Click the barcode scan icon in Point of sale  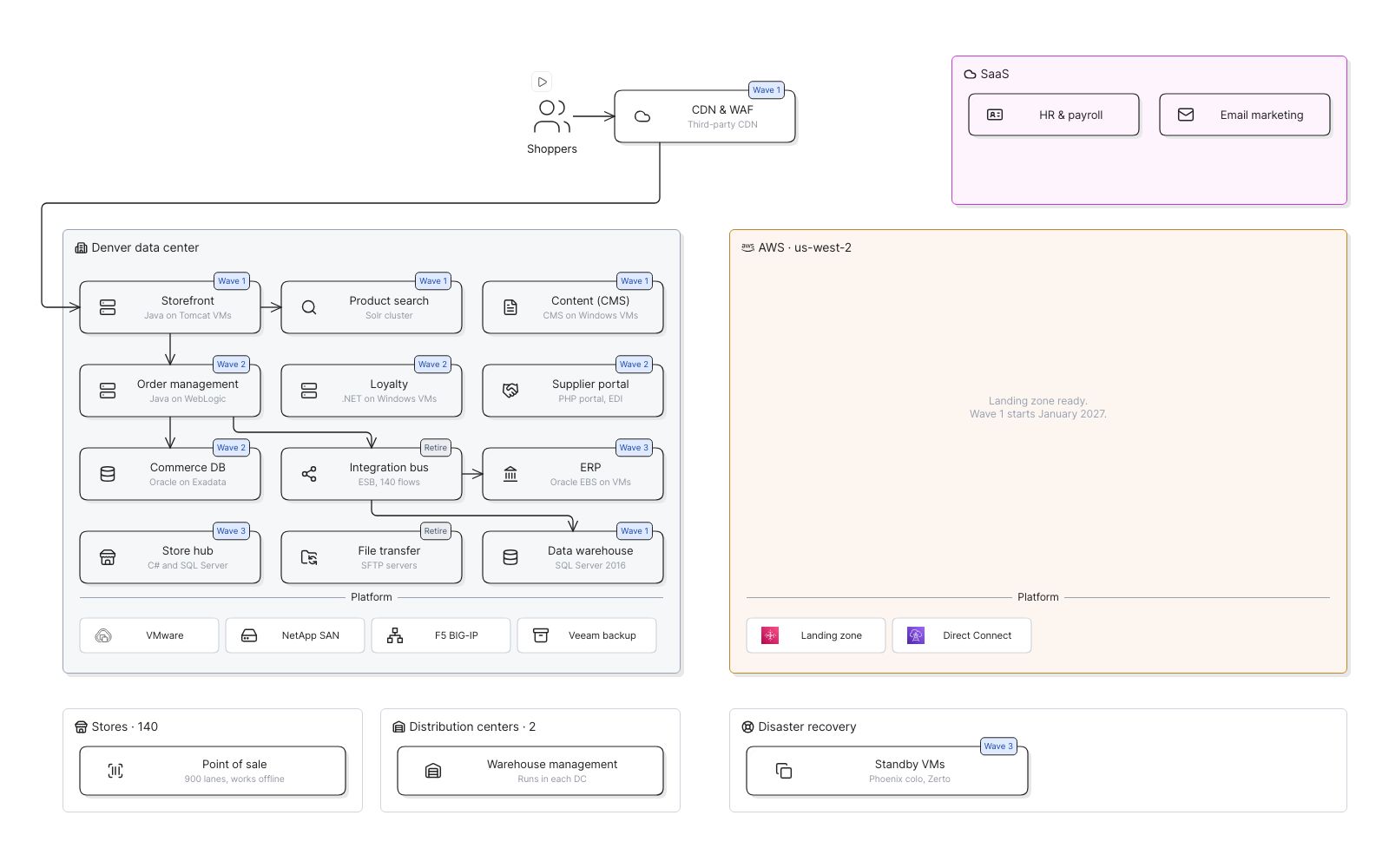click(115, 771)
